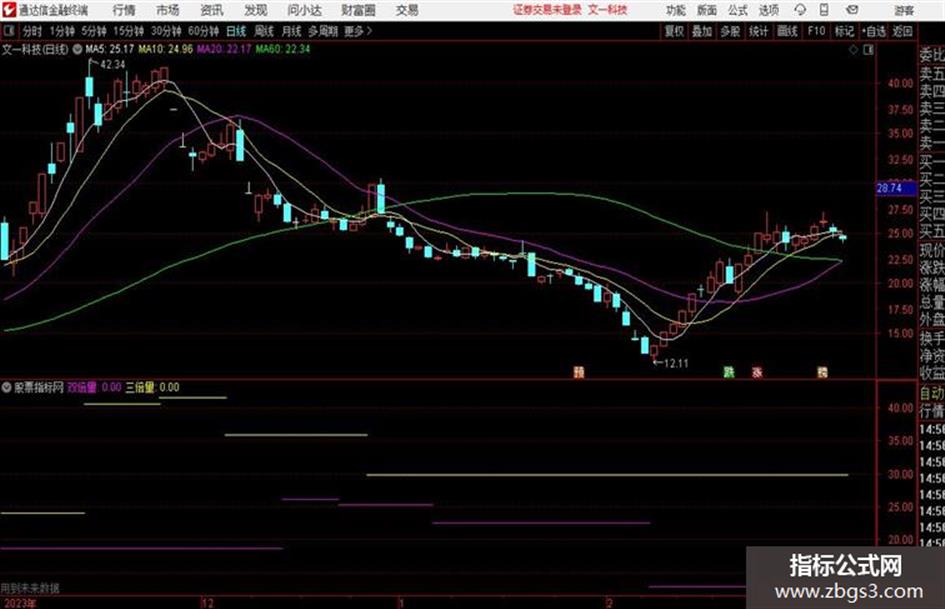Image resolution: width=945 pixels, height=609 pixels.
Task: Click the 2023年 label on time axis
Action: (x=20, y=603)
